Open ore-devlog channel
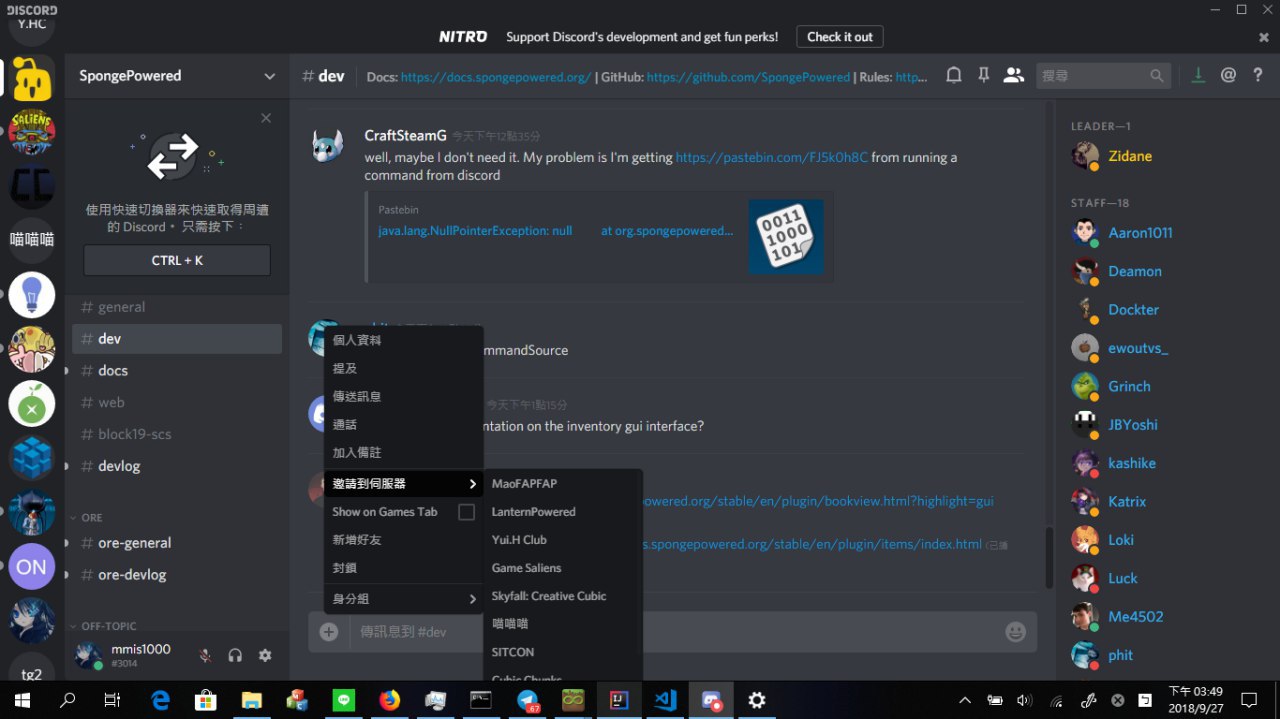 pyautogui.click(x=177, y=575)
